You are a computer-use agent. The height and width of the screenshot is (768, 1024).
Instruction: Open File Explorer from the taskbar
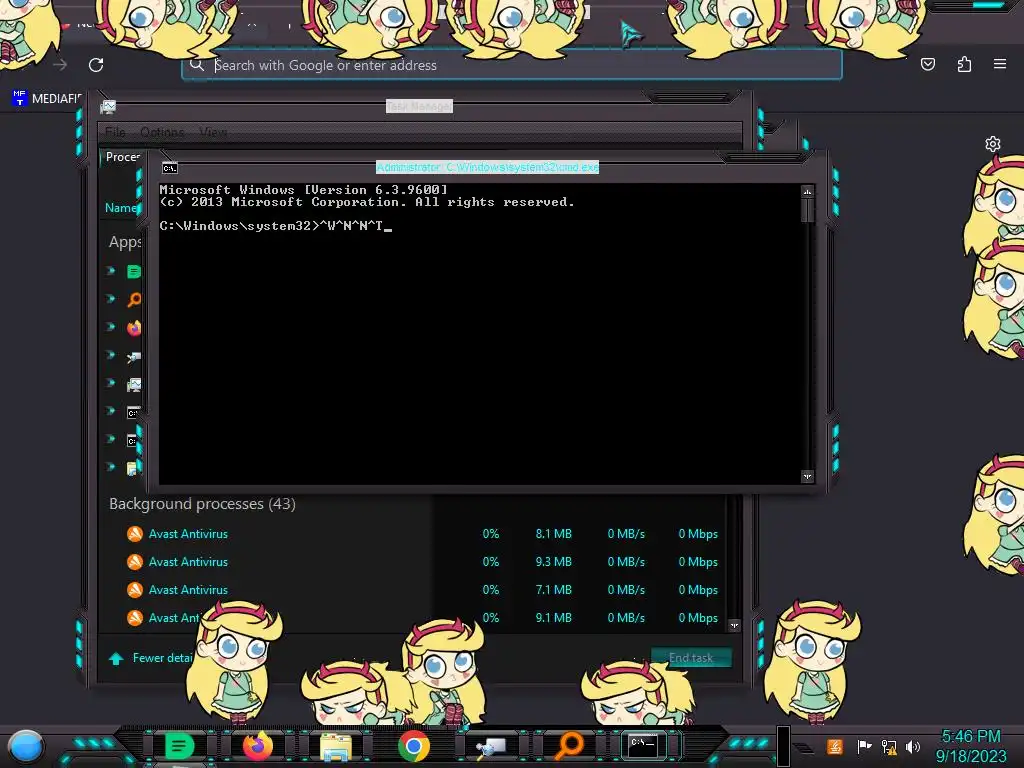tap(336, 746)
